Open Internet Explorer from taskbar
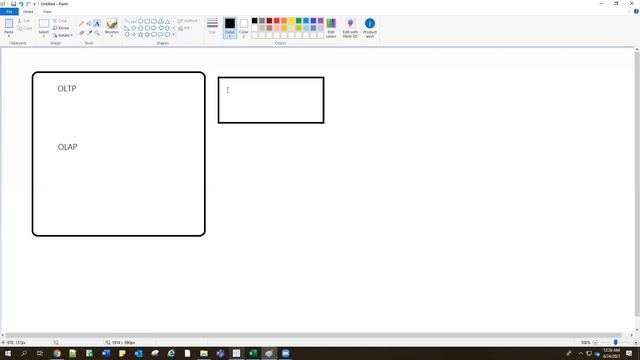 click(x=171, y=353)
